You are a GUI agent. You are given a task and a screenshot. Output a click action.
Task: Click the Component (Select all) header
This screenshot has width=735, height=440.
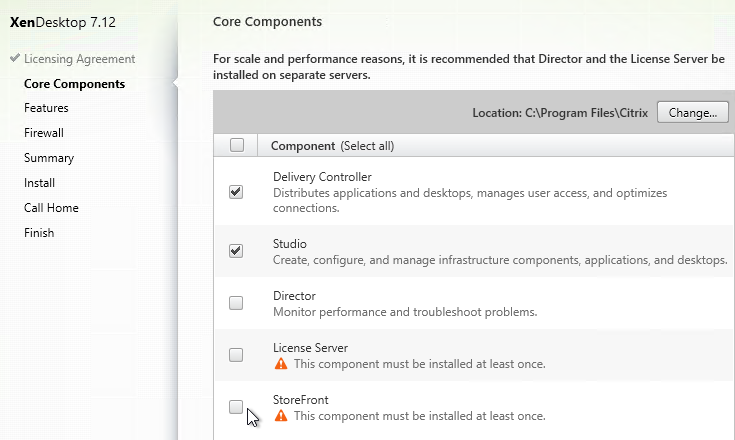coord(332,146)
